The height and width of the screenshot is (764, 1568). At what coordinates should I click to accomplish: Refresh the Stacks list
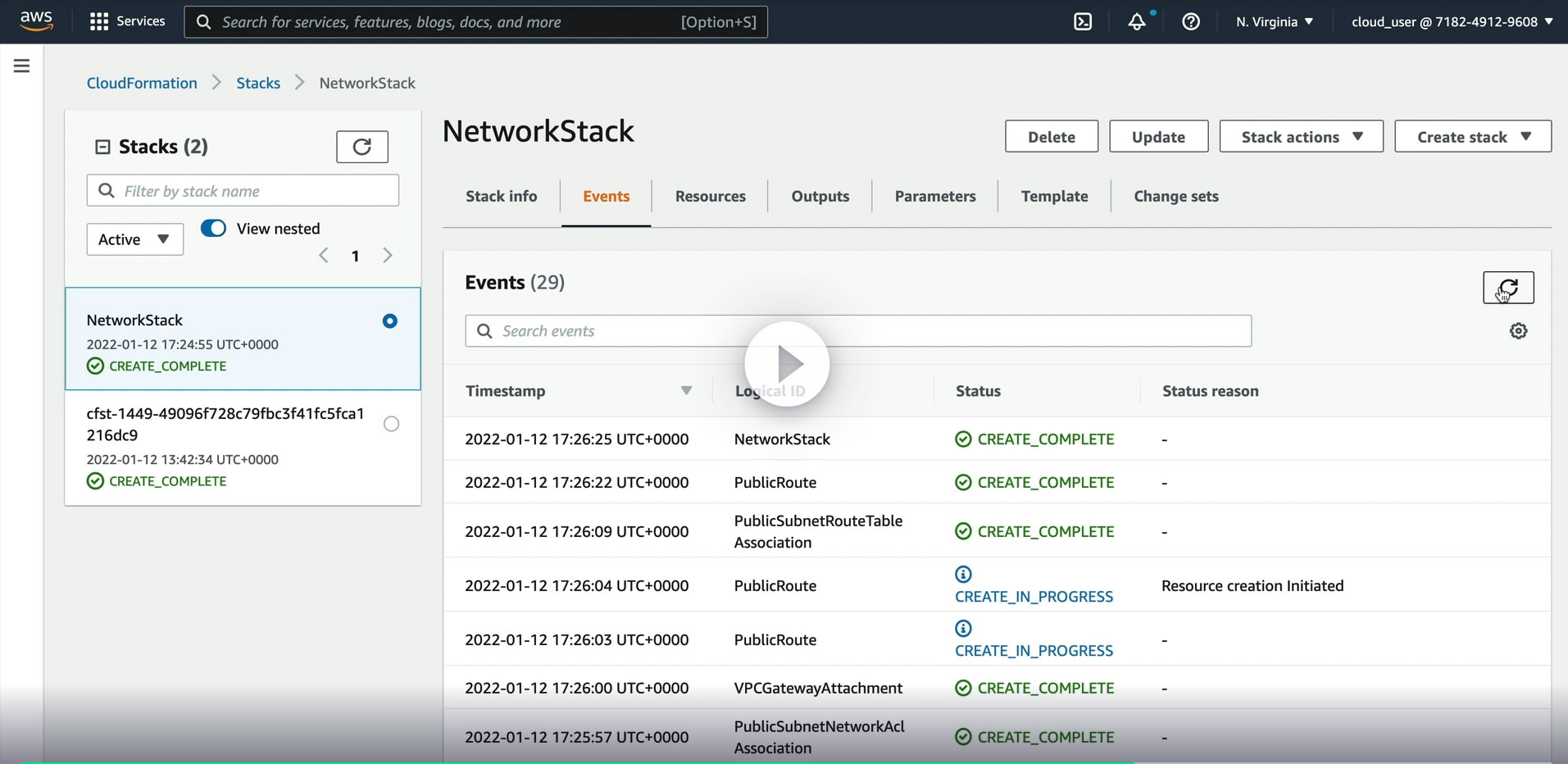(361, 147)
